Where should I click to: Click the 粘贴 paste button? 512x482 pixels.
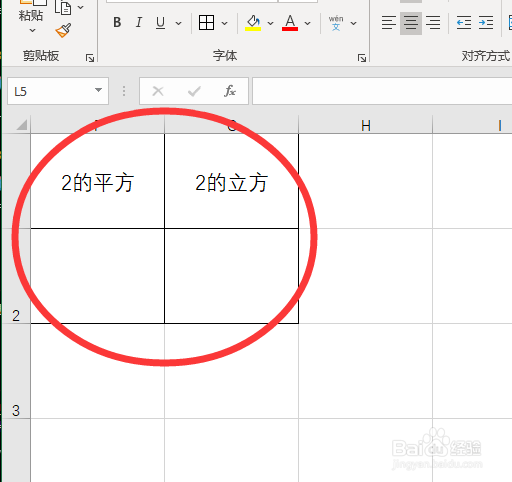[31, 15]
